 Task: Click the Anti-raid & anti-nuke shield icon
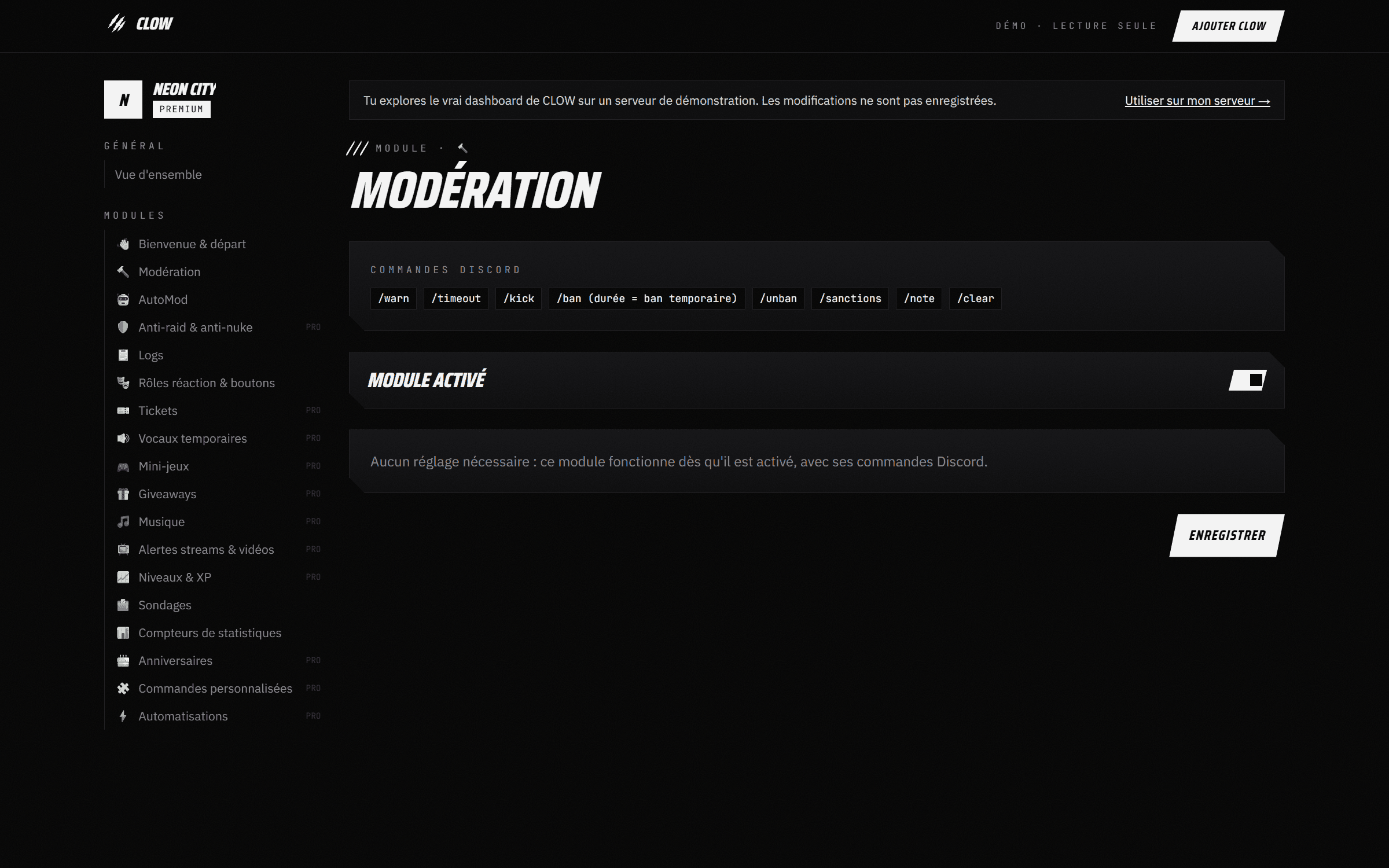(123, 328)
